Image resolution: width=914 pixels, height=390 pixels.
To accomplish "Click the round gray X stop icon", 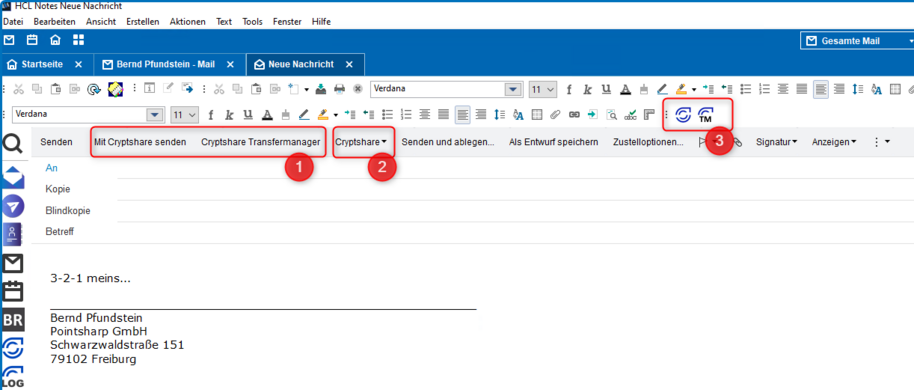I will pos(358,89).
